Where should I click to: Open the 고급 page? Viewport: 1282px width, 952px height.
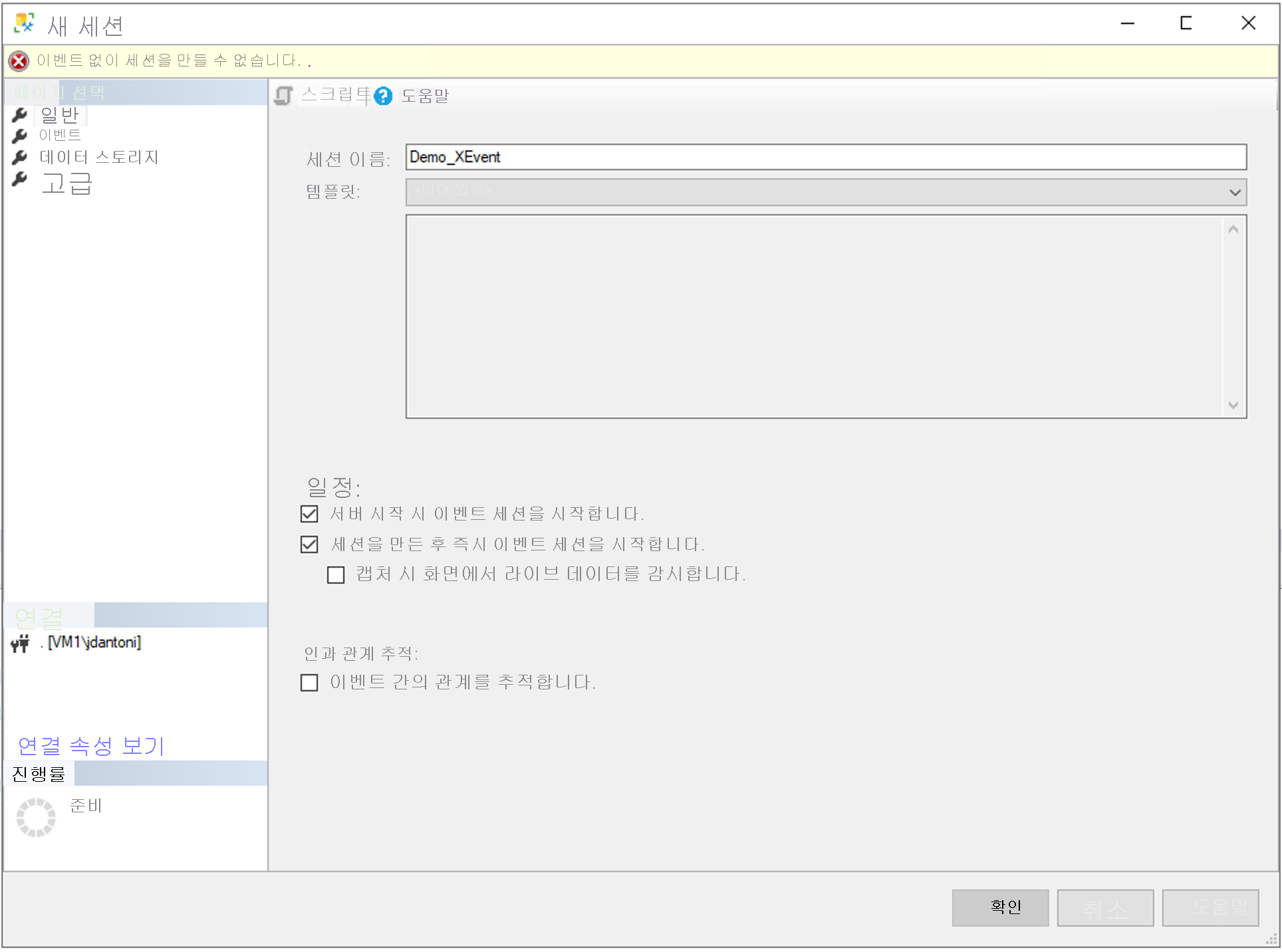click(x=66, y=183)
